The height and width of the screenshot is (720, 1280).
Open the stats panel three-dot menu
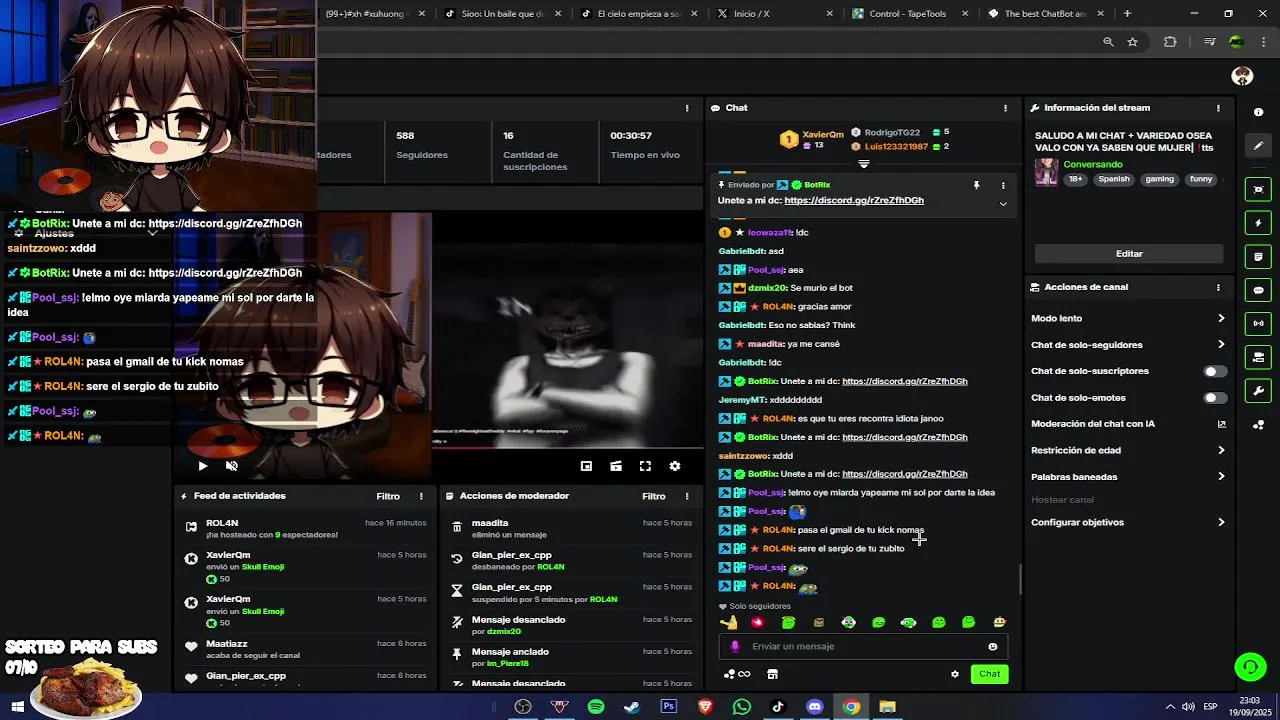pos(687,108)
